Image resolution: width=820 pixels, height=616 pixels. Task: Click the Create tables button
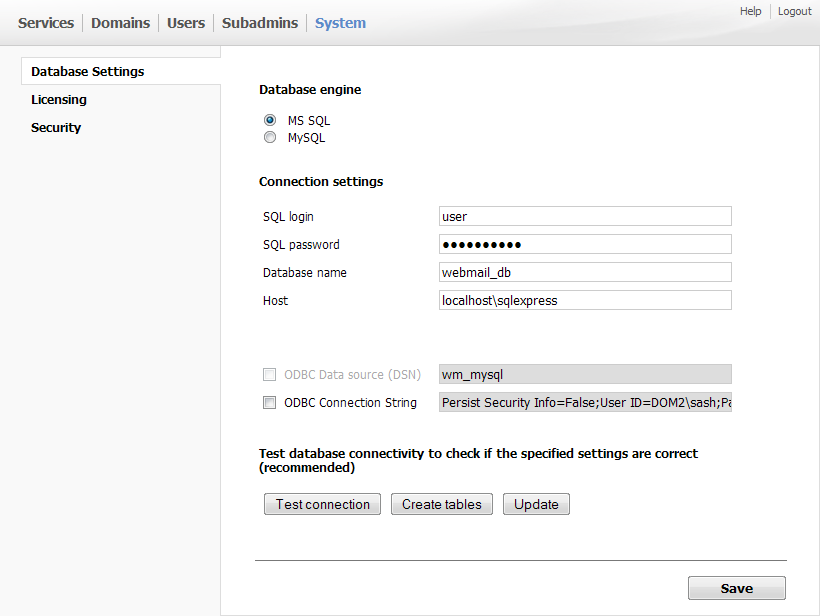click(442, 504)
